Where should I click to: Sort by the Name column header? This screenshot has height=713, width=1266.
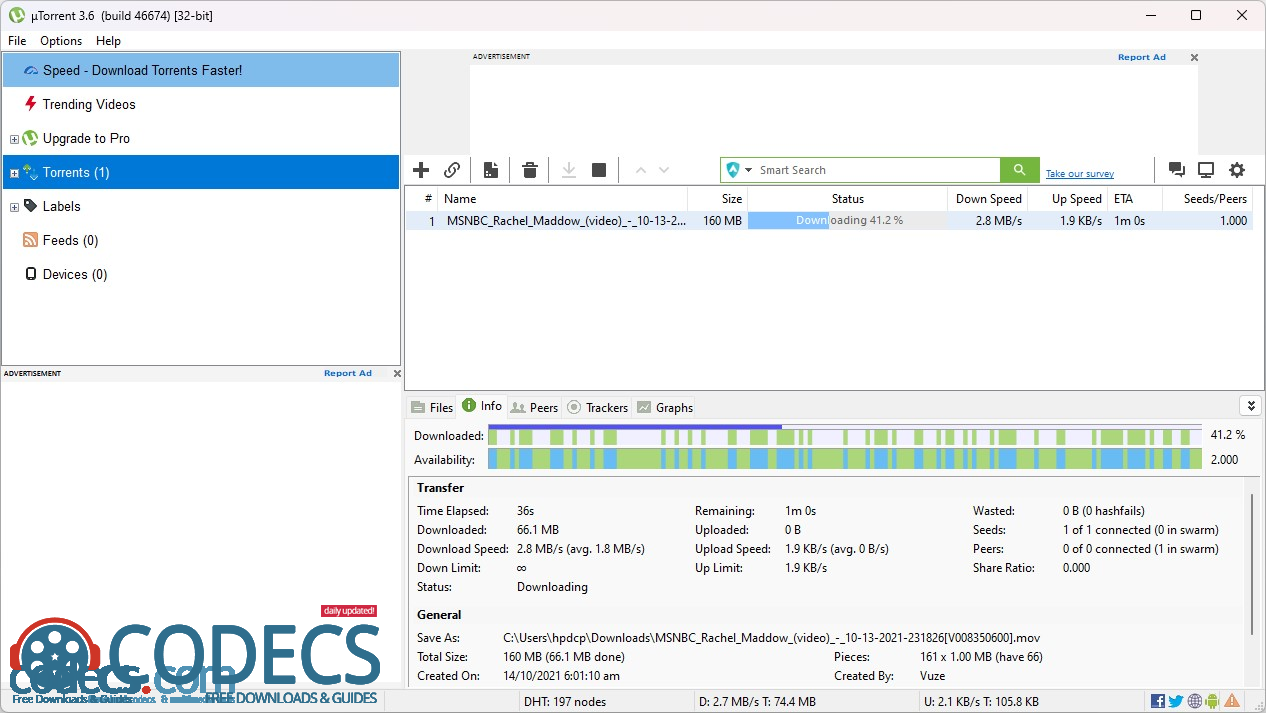(x=563, y=199)
